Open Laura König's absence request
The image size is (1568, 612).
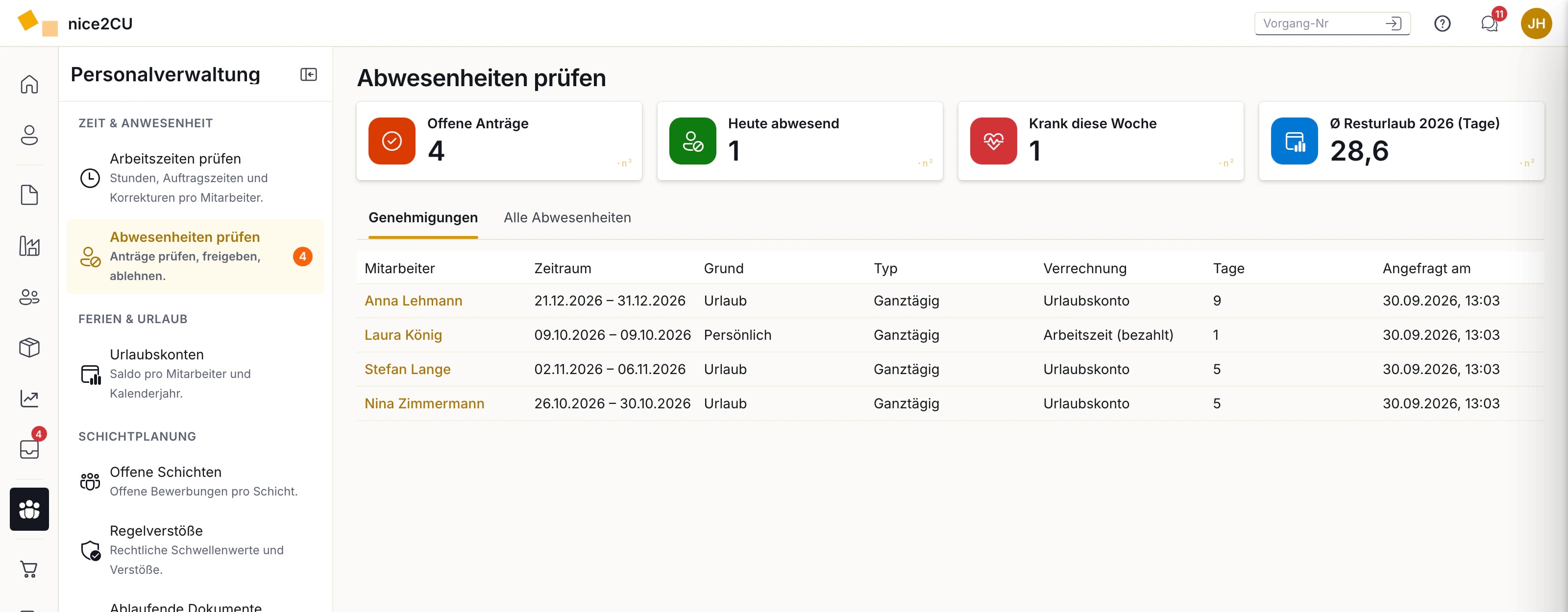click(x=403, y=334)
